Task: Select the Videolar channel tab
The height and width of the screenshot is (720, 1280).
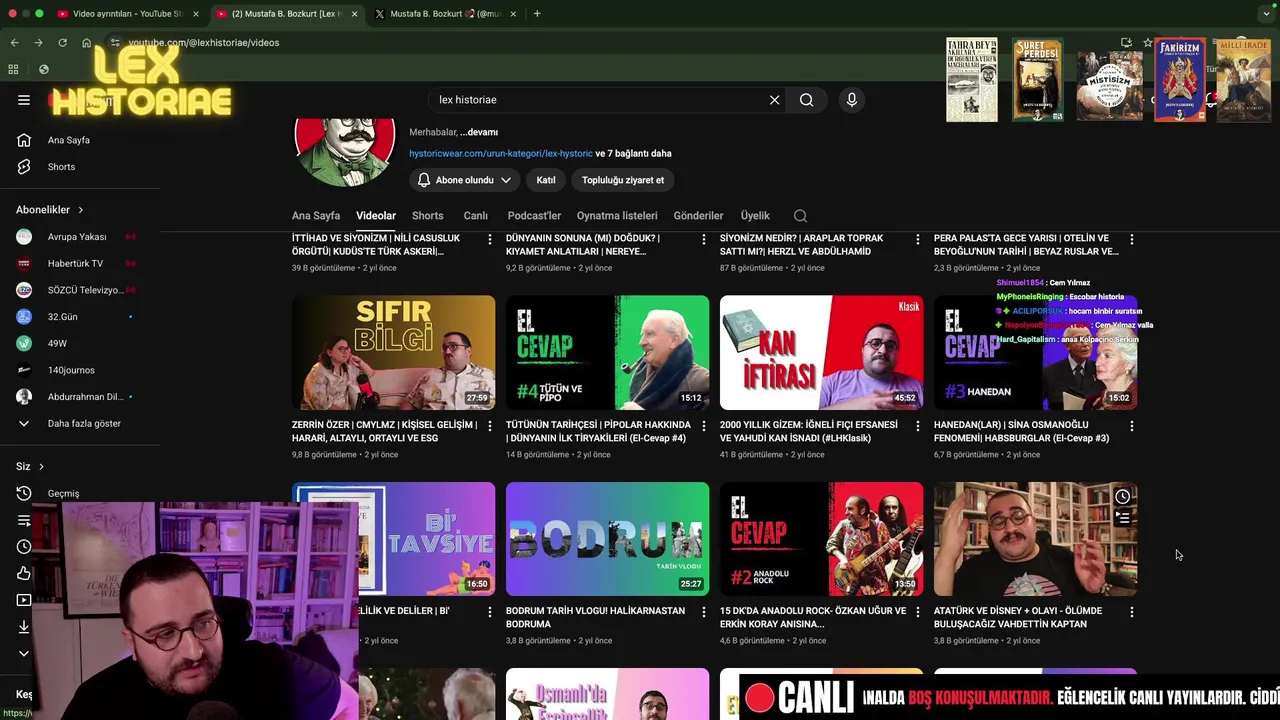Action: pyautogui.click(x=376, y=216)
